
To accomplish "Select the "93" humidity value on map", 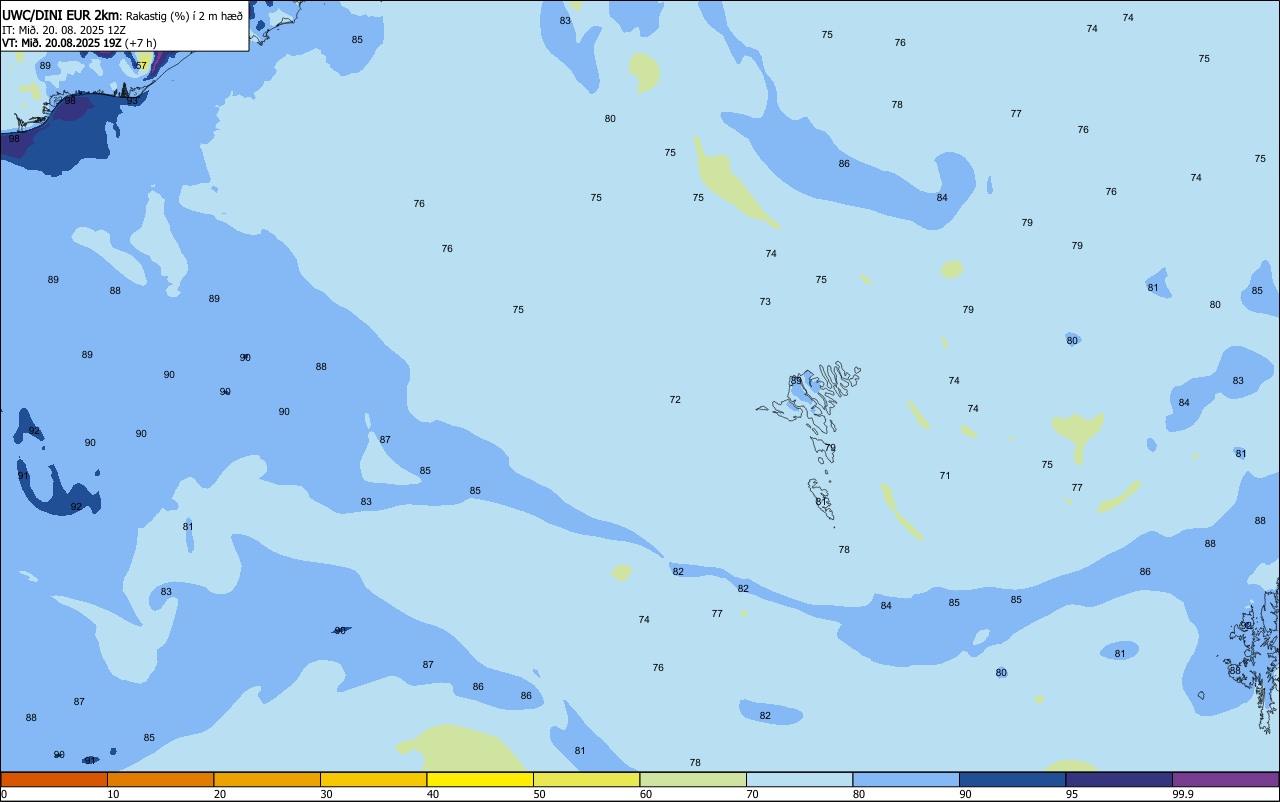I will pos(132,102).
